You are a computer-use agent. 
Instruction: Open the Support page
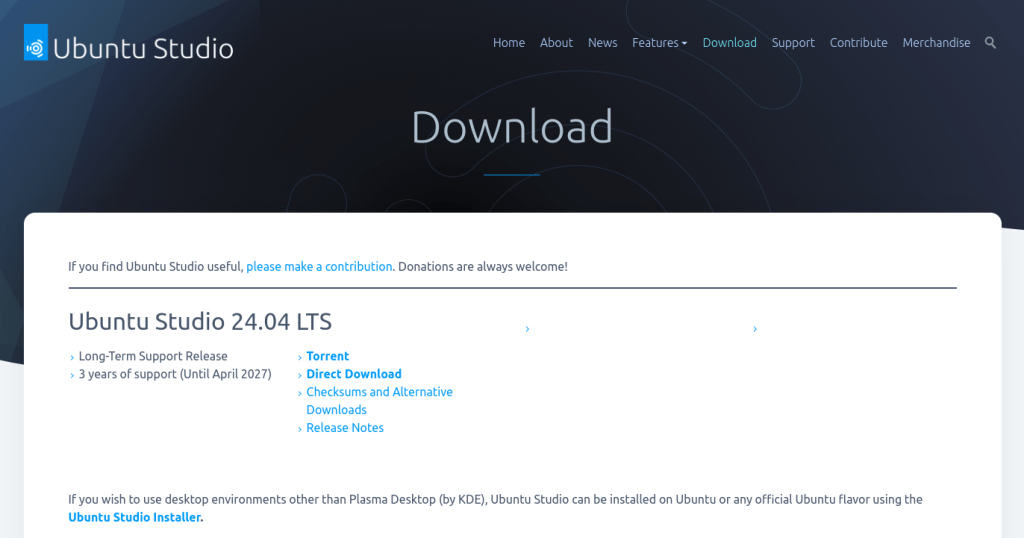coord(793,43)
